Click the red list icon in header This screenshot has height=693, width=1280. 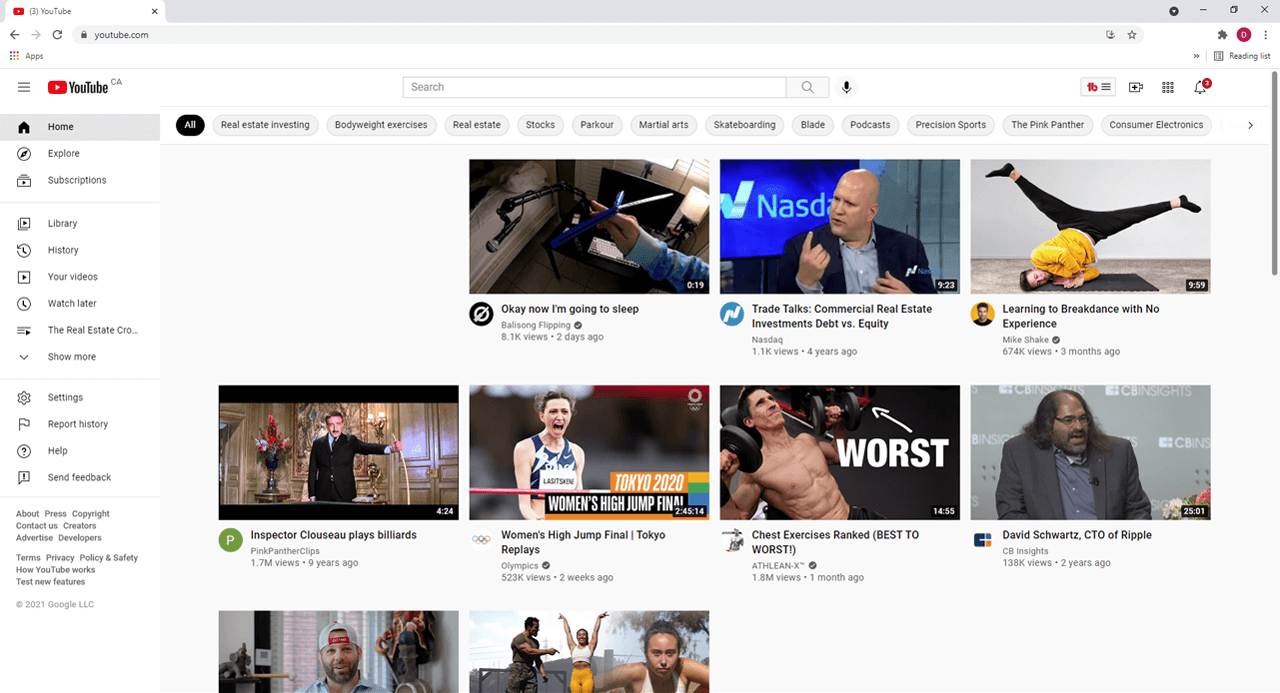pos(1098,87)
